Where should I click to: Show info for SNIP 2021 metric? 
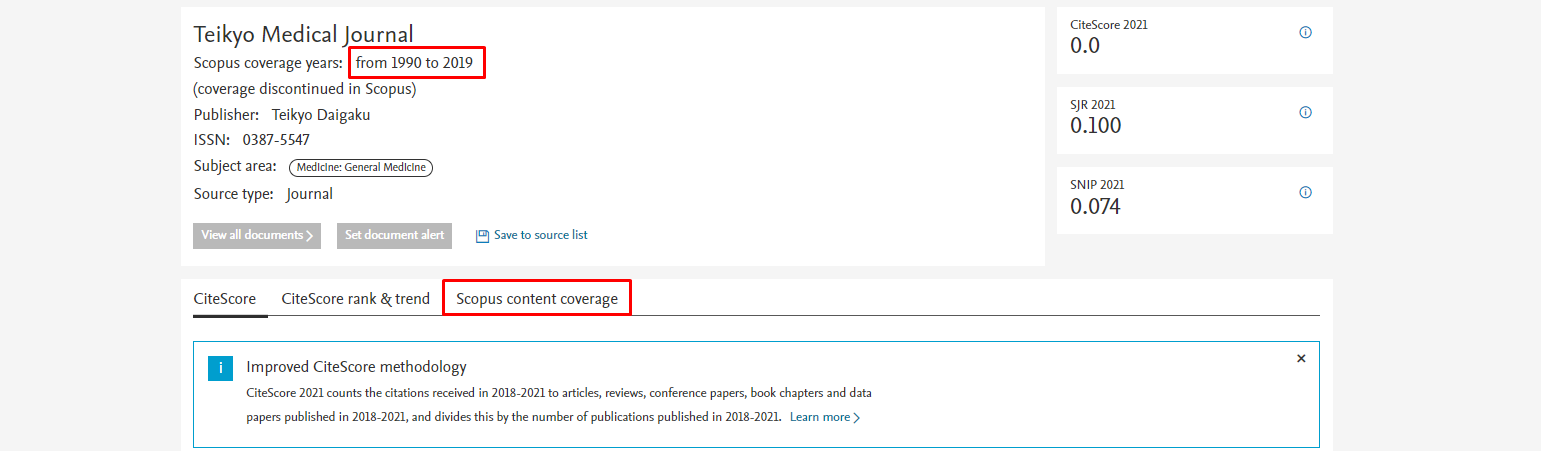pyautogui.click(x=1305, y=192)
